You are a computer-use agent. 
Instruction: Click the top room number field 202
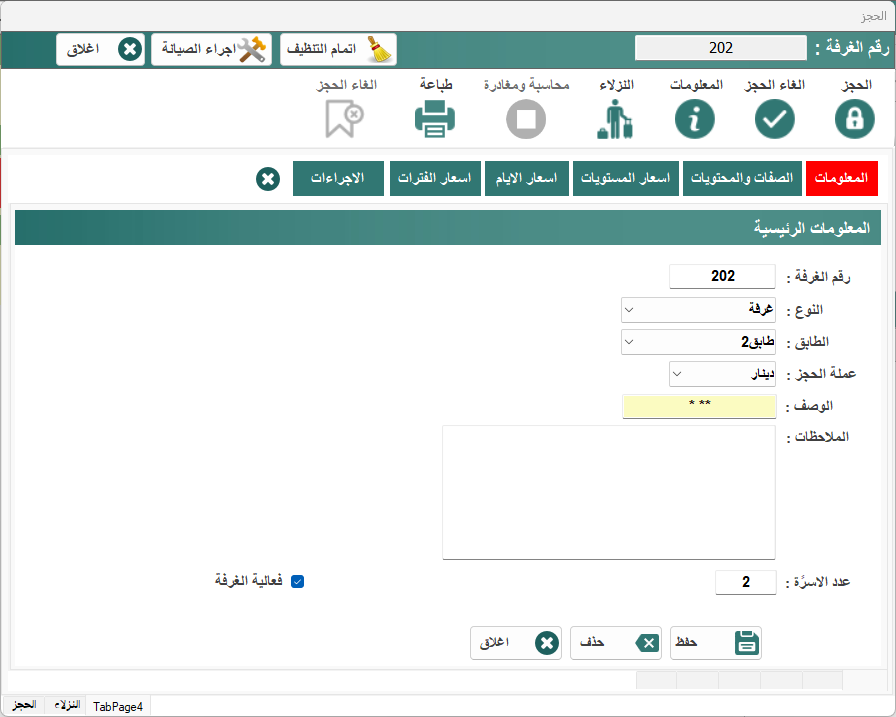[x=721, y=48]
